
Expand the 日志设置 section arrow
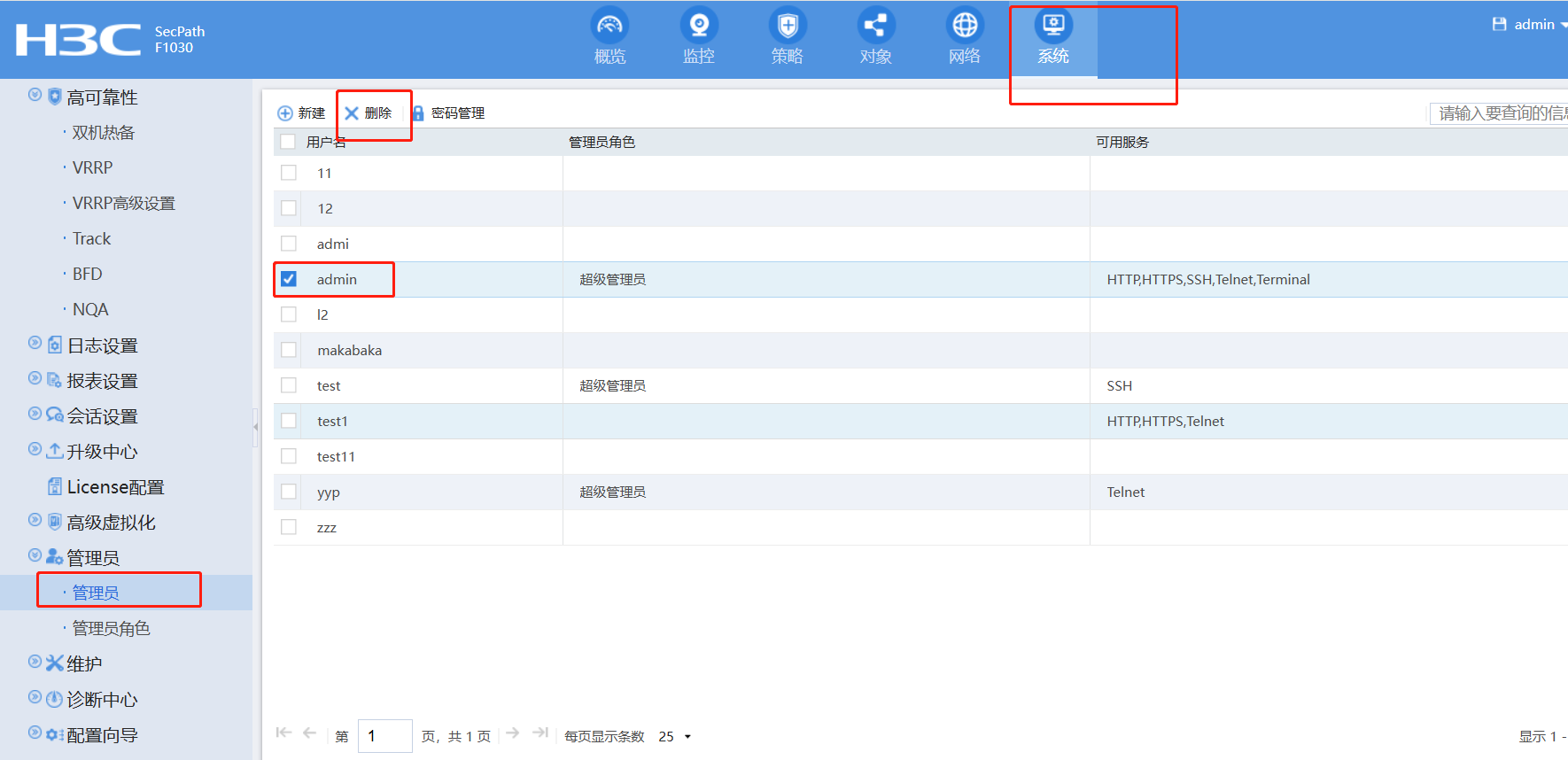35,343
